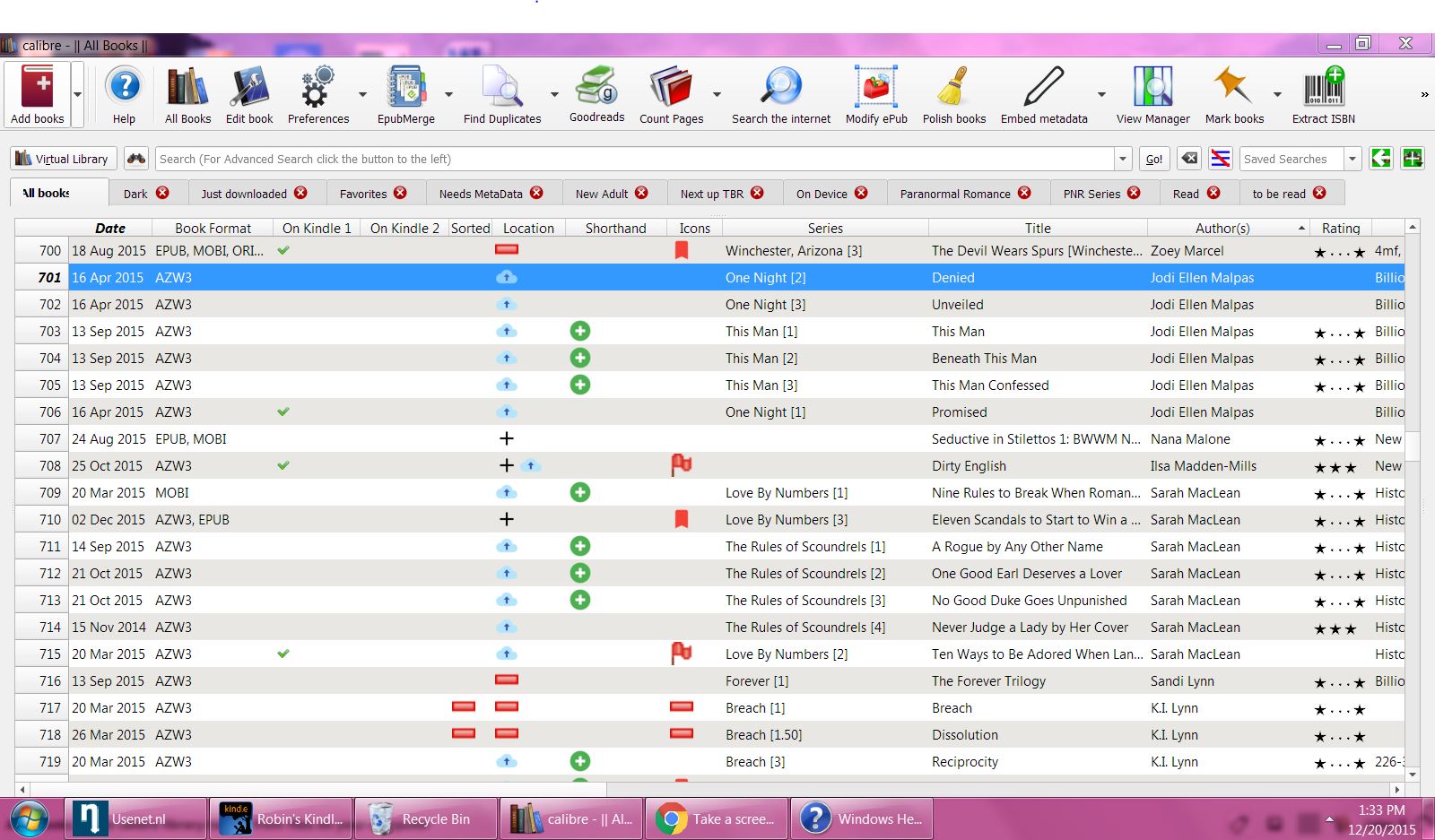1435x840 pixels.
Task: Expand the Saved Searches combo box
Action: [x=1352, y=159]
